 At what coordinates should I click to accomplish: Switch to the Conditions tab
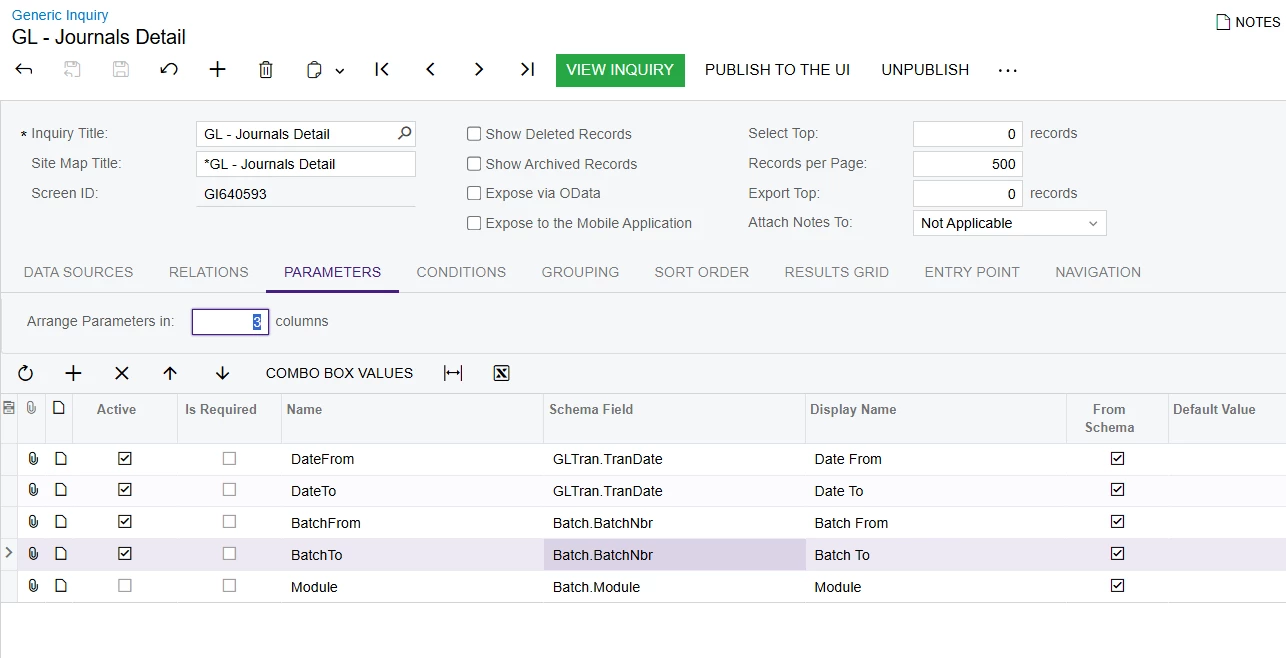tap(461, 272)
